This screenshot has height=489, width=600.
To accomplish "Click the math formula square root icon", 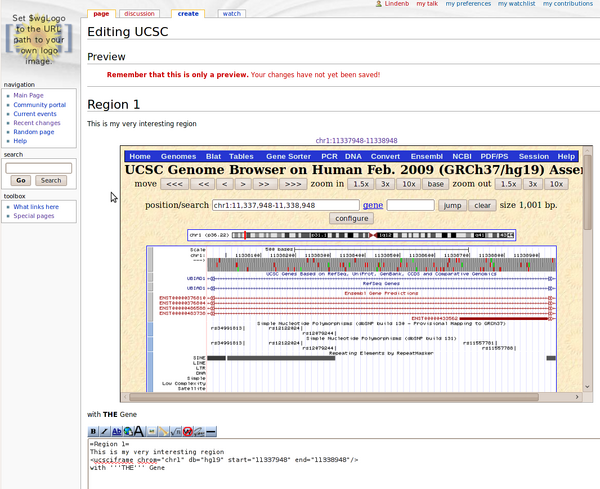I will (x=175, y=431).
